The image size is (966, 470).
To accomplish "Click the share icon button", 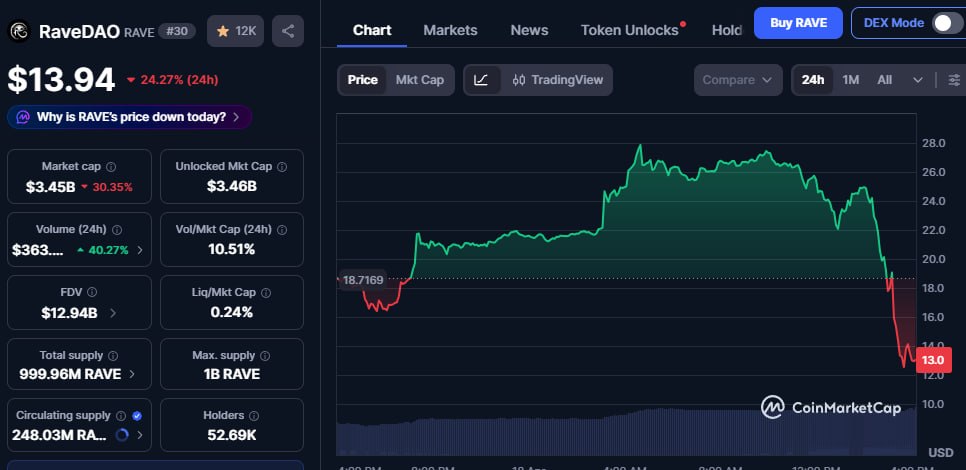I will [x=288, y=31].
